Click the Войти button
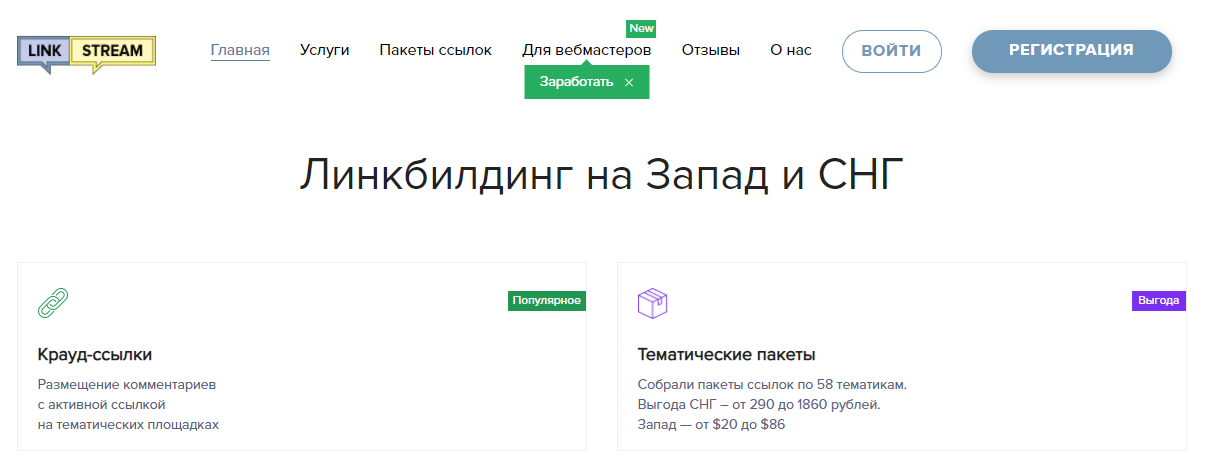Image resolution: width=1217 pixels, height=470 pixels. pyautogui.click(x=892, y=51)
